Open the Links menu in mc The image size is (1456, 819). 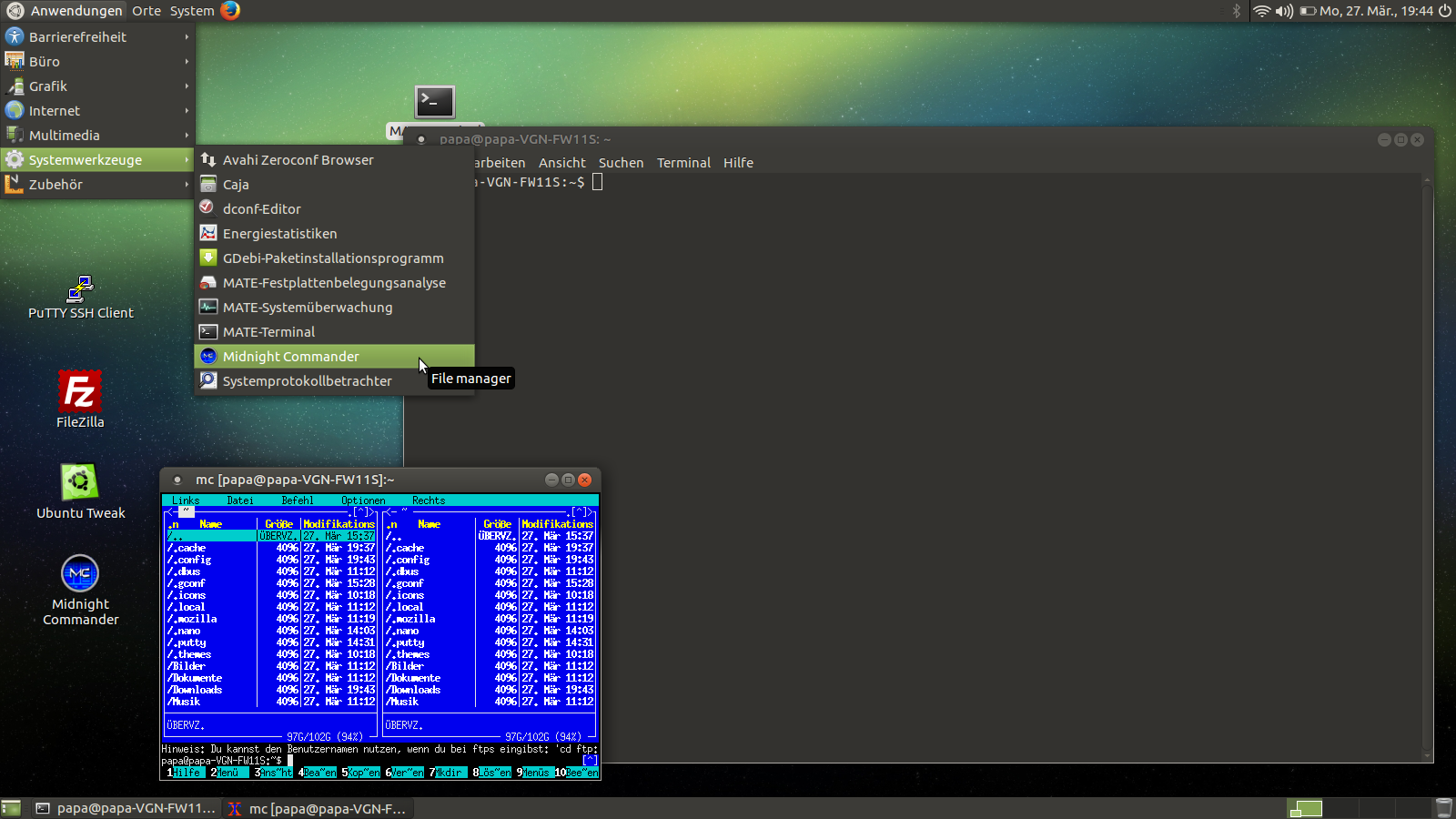pos(186,500)
